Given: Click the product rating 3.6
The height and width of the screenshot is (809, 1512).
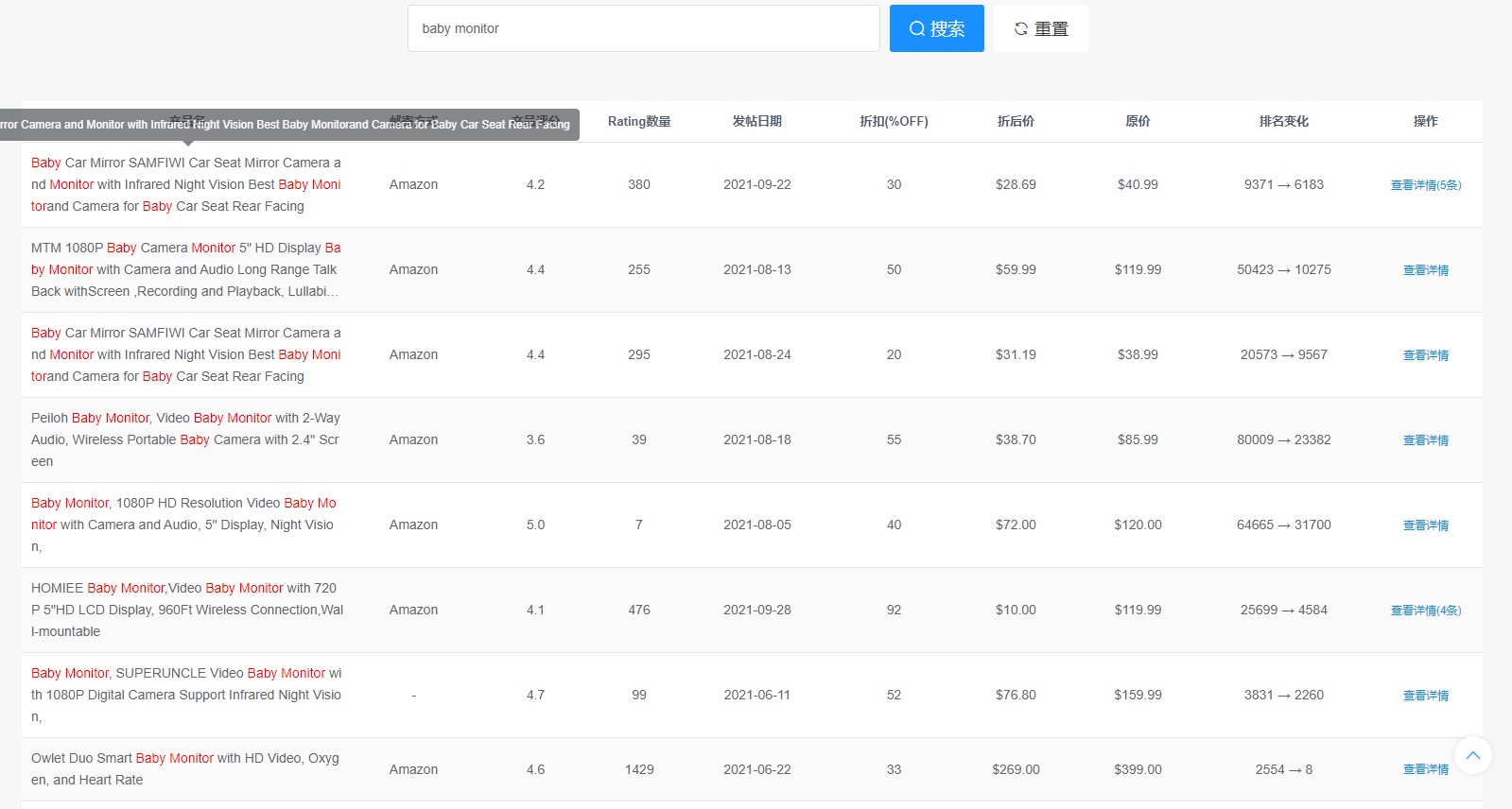Looking at the screenshot, I should click(535, 439).
